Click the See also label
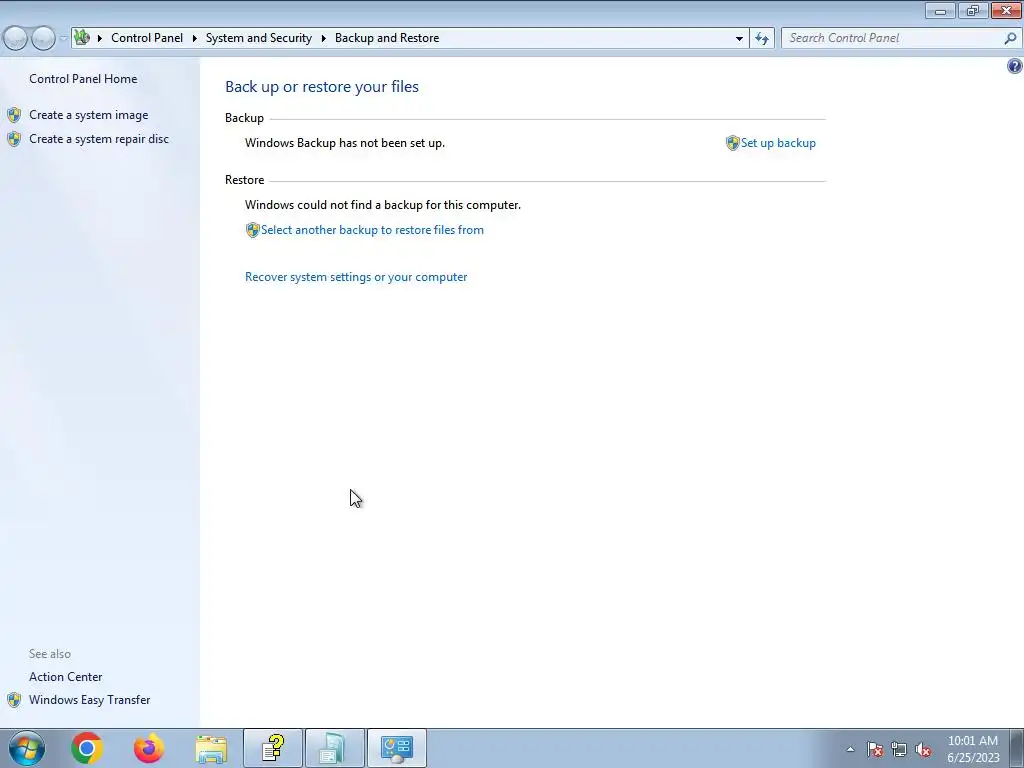1024x768 pixels. tap(50, 654)
